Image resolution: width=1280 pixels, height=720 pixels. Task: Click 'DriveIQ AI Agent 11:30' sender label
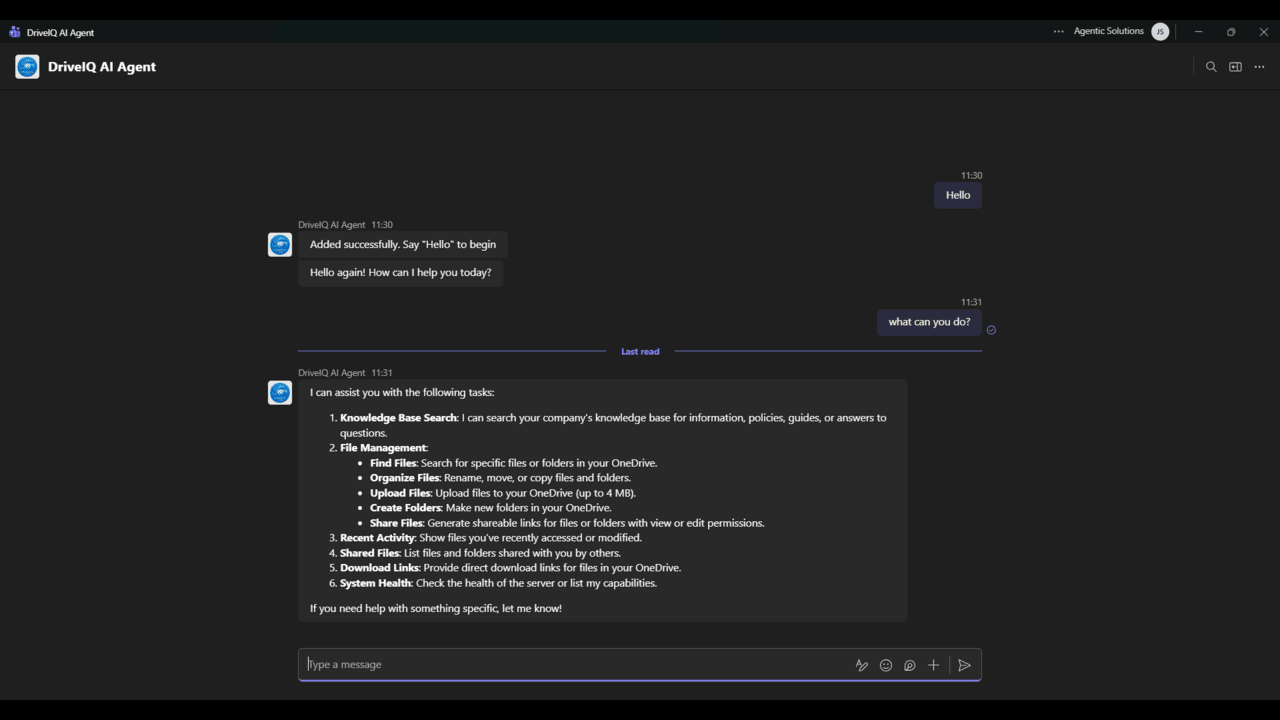click(x=345, y=225)
